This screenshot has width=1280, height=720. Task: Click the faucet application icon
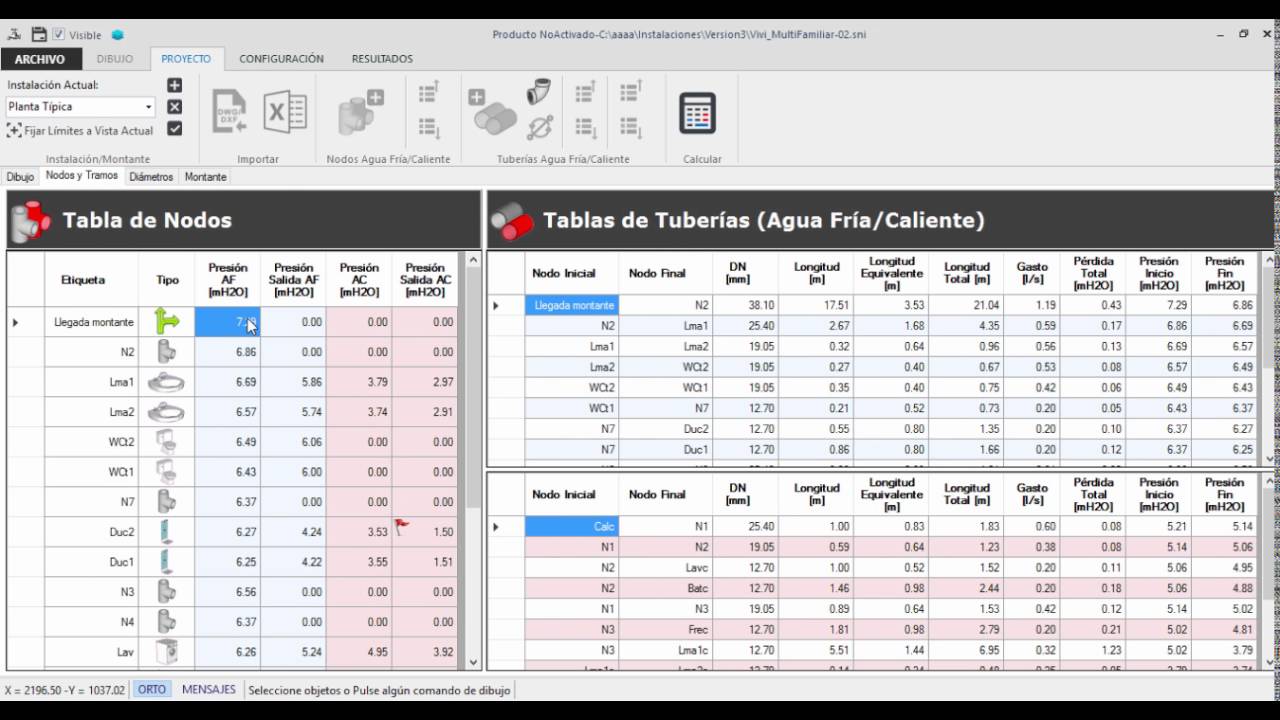[14, 34]
